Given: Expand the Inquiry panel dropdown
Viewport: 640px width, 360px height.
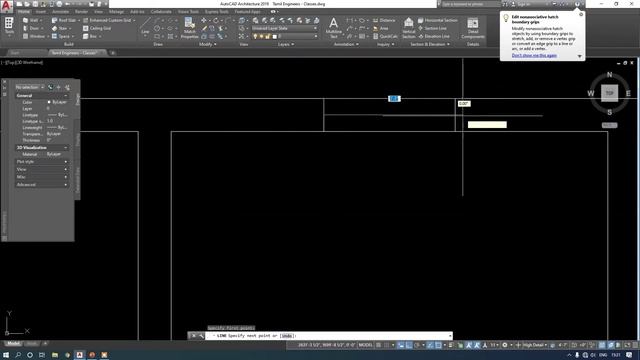Looking at the screenshot, I should pyautogui.click(x=385, y=44).
